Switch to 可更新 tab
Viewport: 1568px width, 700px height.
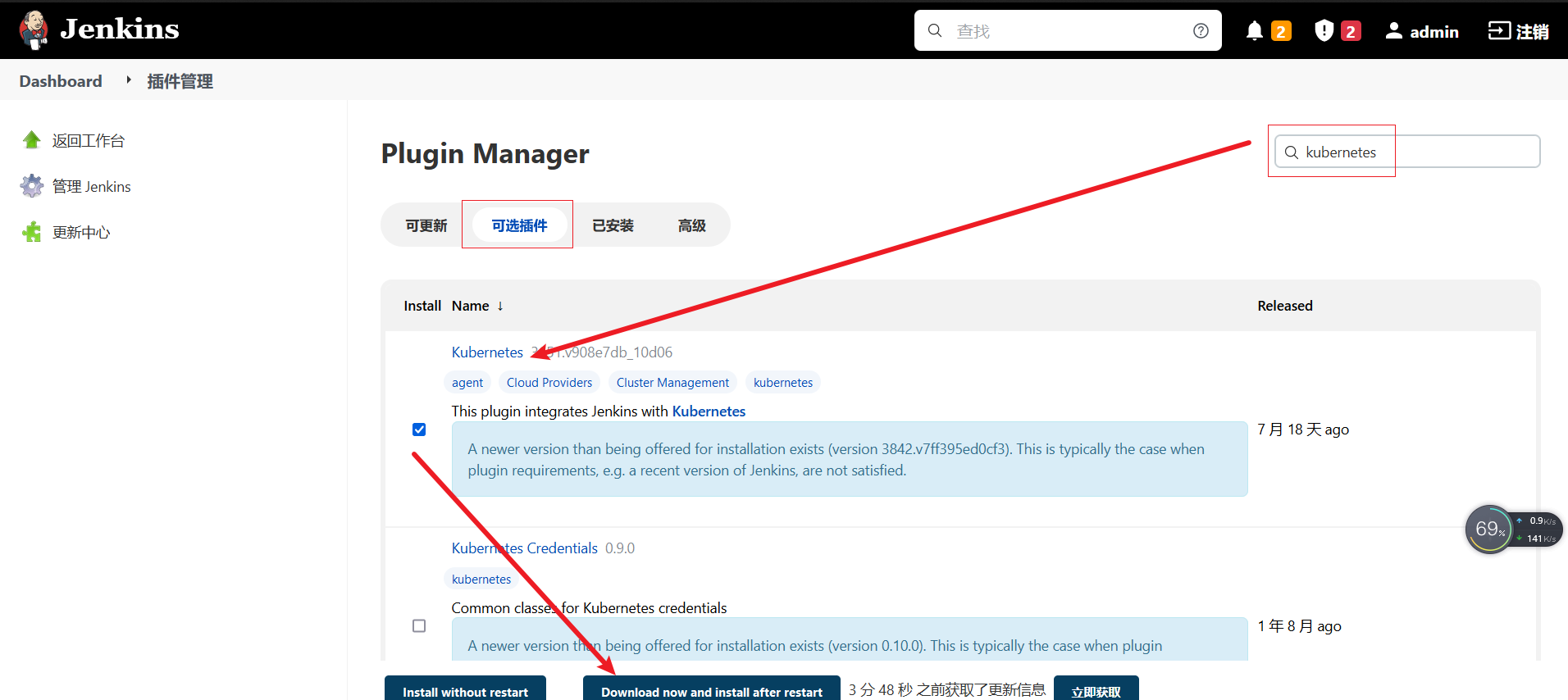point(426,225)
